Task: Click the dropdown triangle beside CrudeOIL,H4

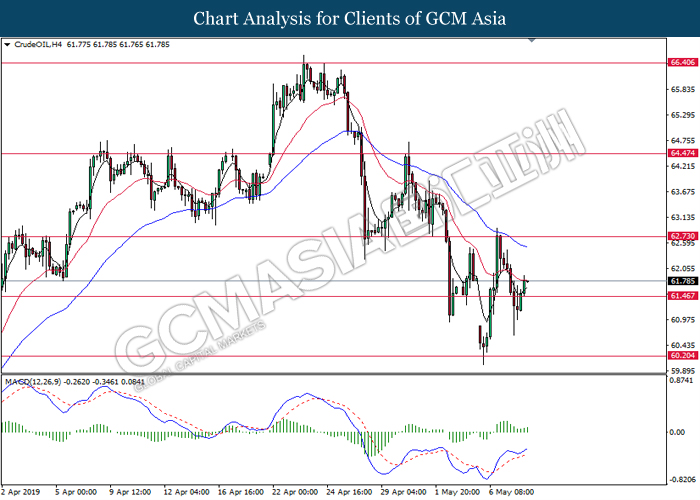Action: pyautogui.click(x=7, y=45)
